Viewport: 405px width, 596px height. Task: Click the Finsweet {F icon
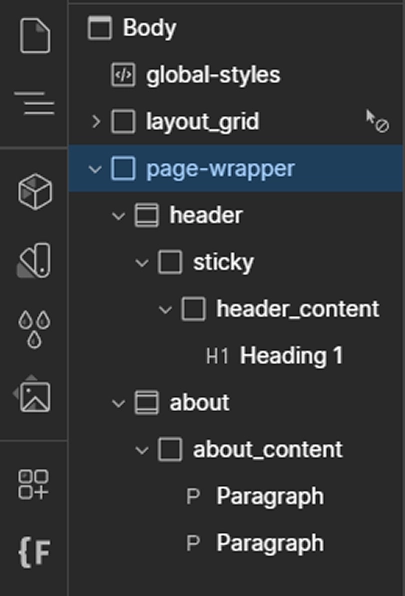click(35, 553)
